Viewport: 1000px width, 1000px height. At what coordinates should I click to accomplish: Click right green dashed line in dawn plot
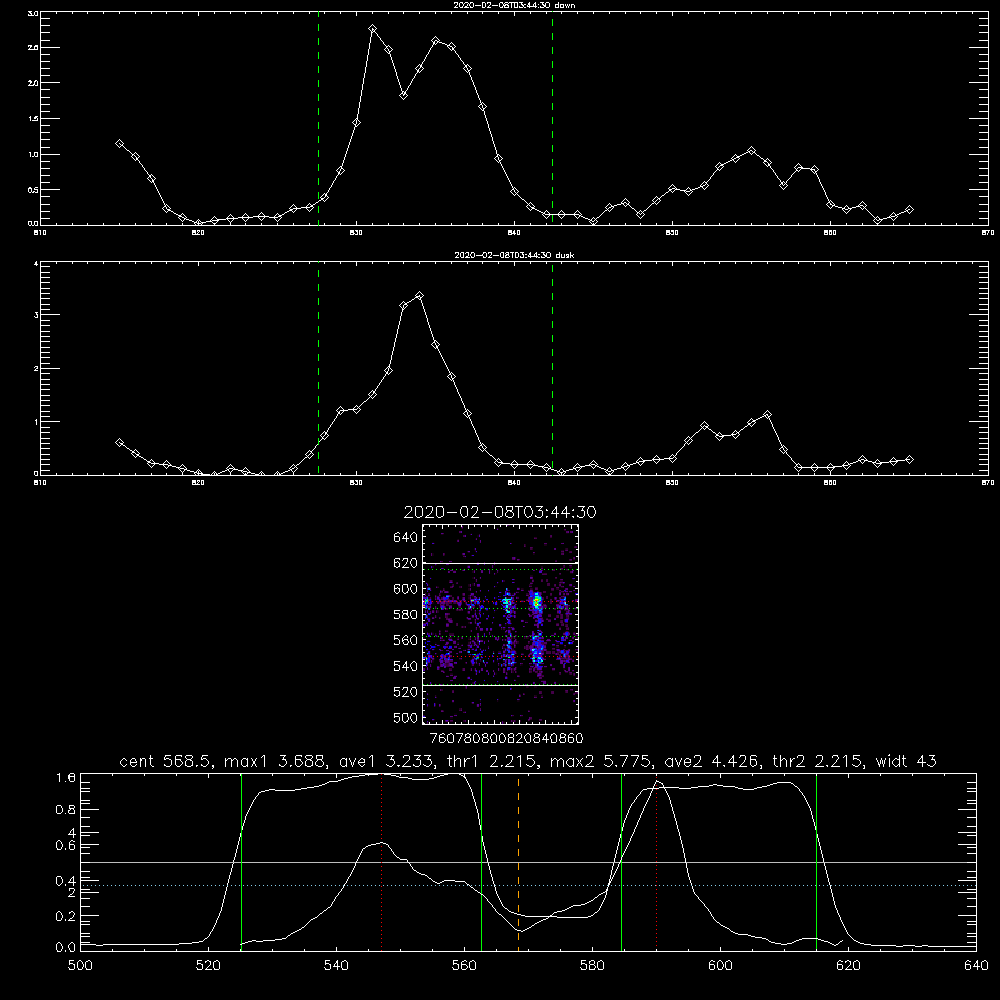pos(552,119)
